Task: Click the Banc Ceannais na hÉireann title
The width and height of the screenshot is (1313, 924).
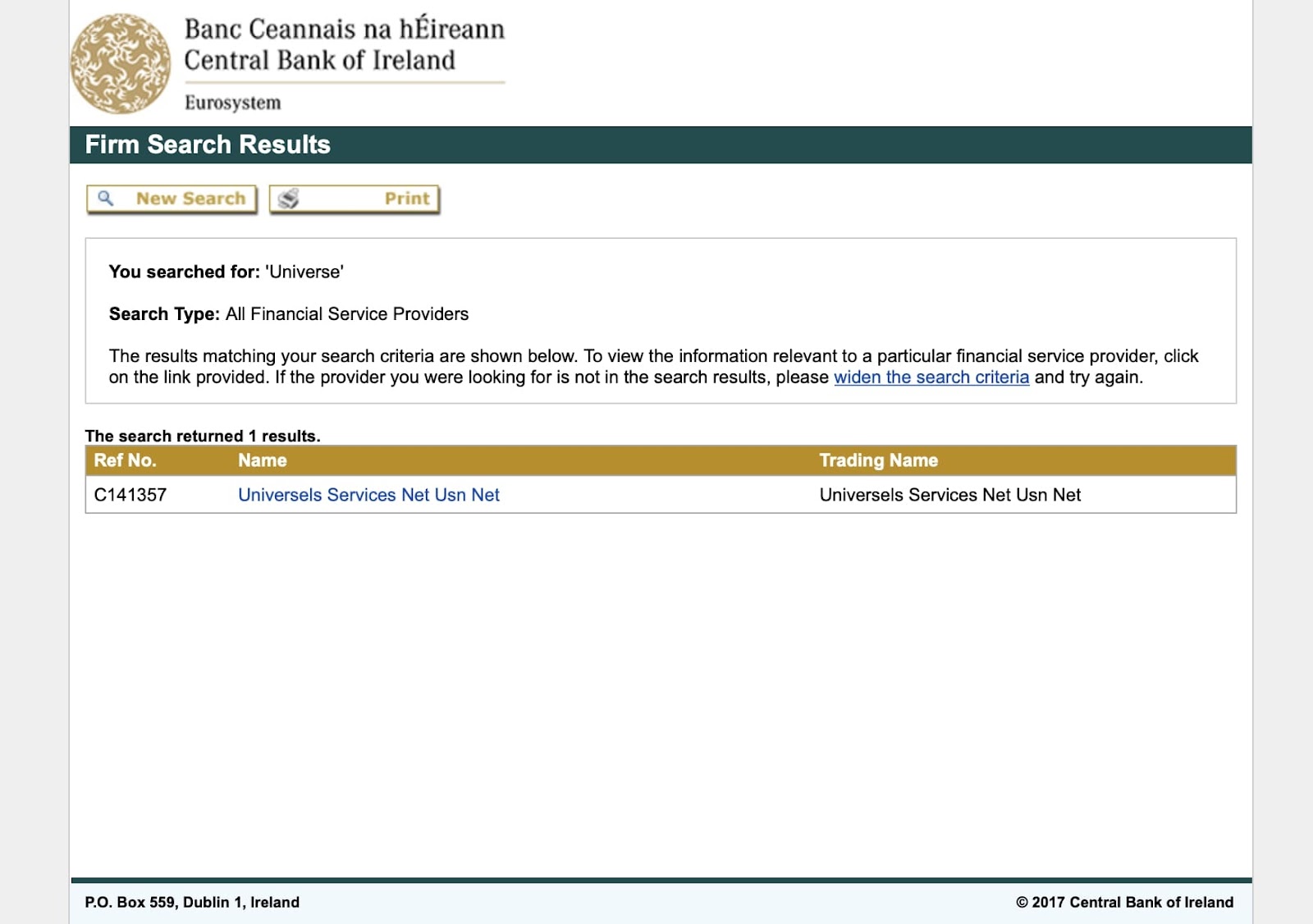Action: coord(345,29)
